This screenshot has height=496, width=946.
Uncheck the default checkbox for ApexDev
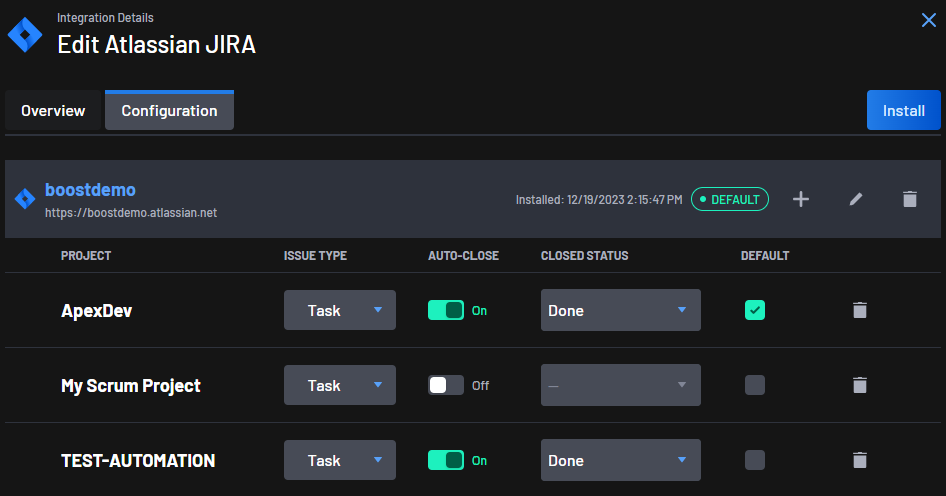[x=755, y=310]
